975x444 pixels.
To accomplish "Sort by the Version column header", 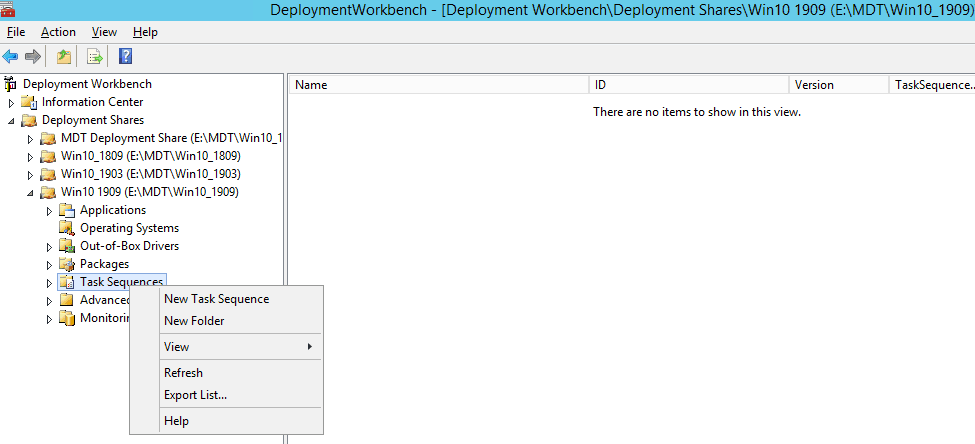I will point(839,85).
